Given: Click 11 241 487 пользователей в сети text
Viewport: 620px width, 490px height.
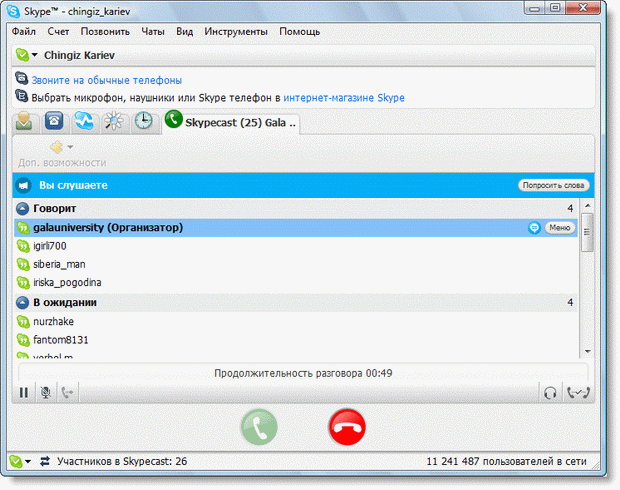Looking at the screenshot, I should (x=507, y=462).
